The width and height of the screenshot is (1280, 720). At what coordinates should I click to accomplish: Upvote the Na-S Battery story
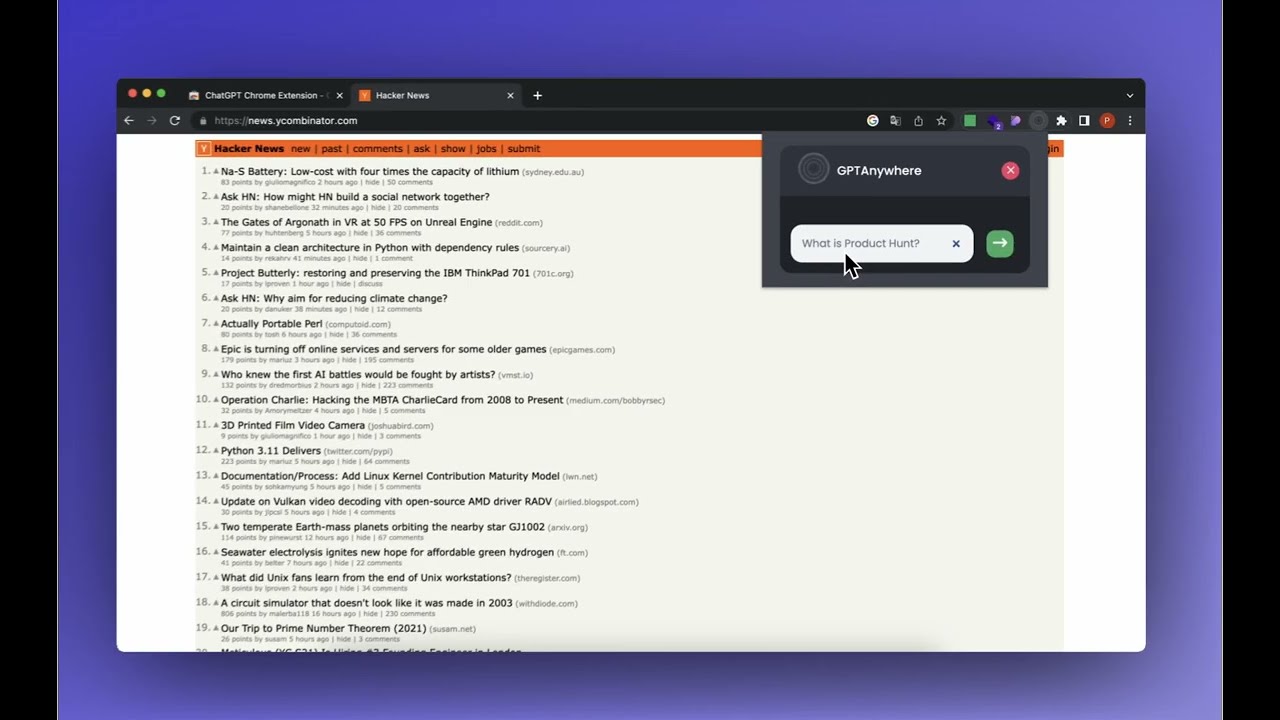(x=216, y=172)
